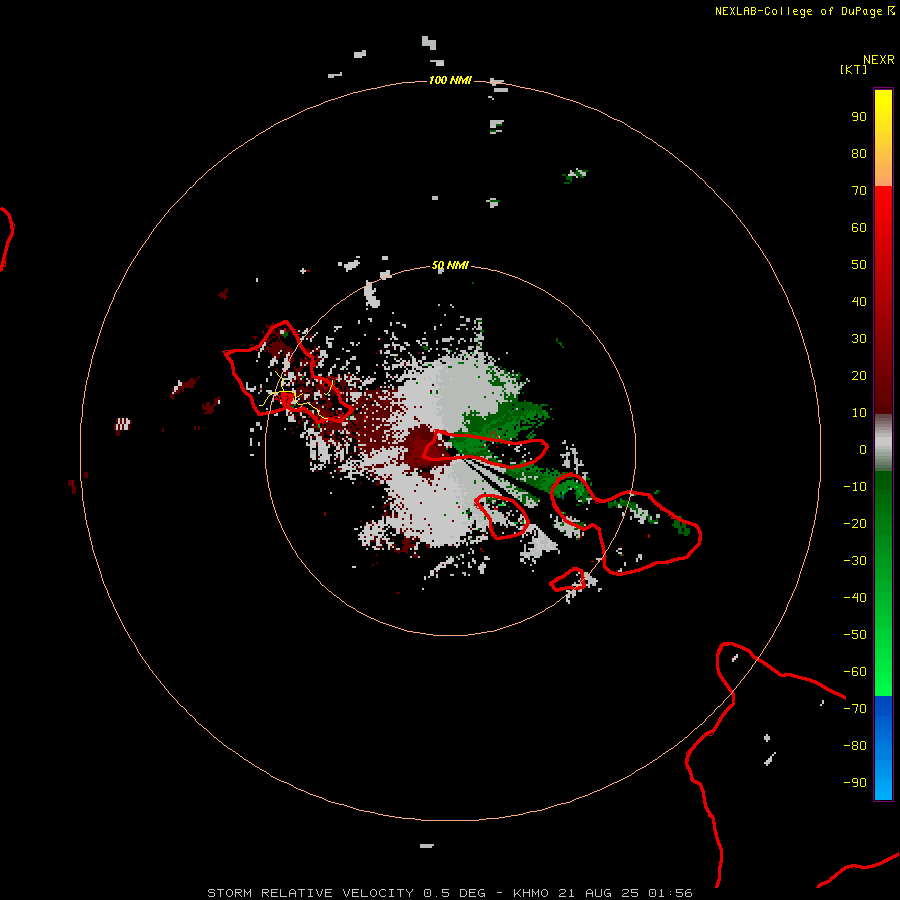Viewport: 900px width, 900px height.
Task: Click the -20 value on the velocity scale
Action: tap(855, 524)
